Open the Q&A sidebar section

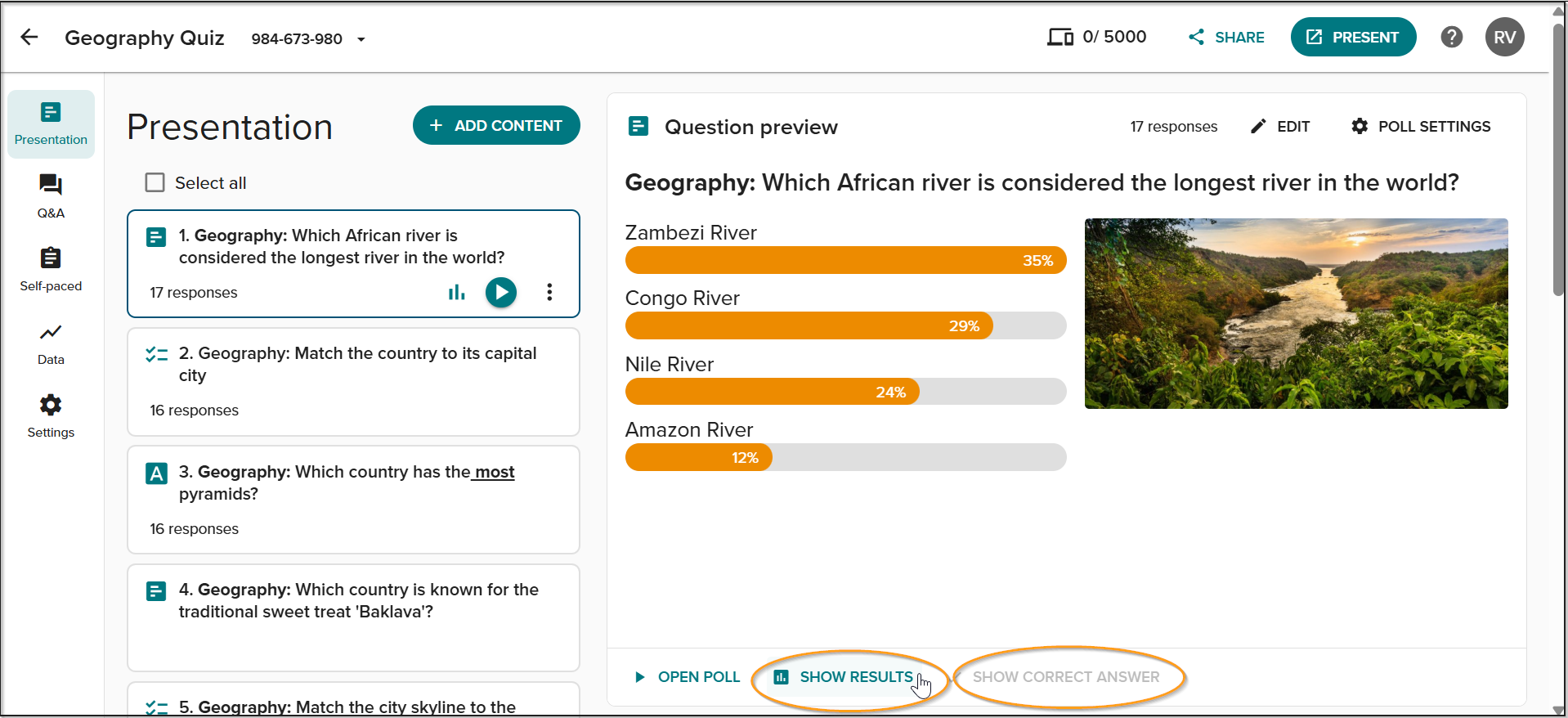(51, 196)
